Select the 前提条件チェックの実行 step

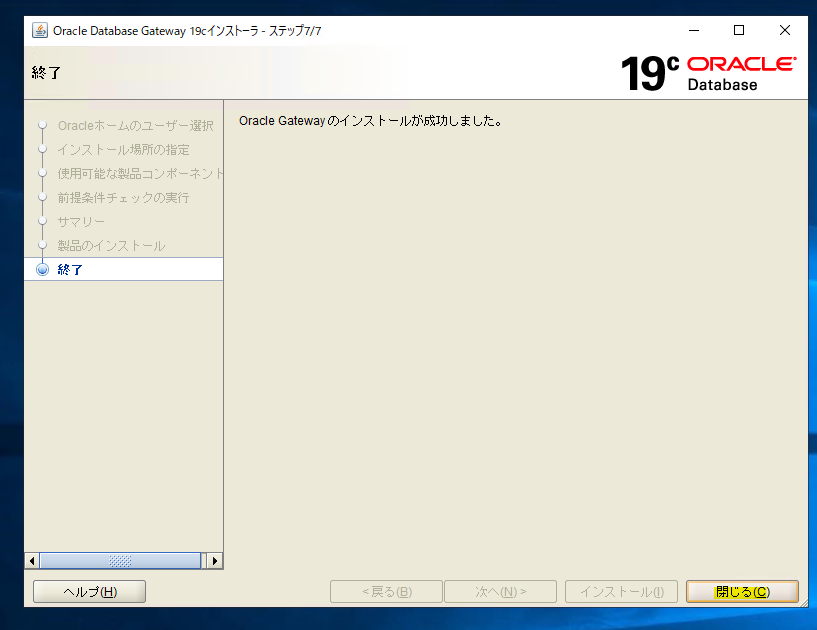pyautogui.click(x=123, y=197)
